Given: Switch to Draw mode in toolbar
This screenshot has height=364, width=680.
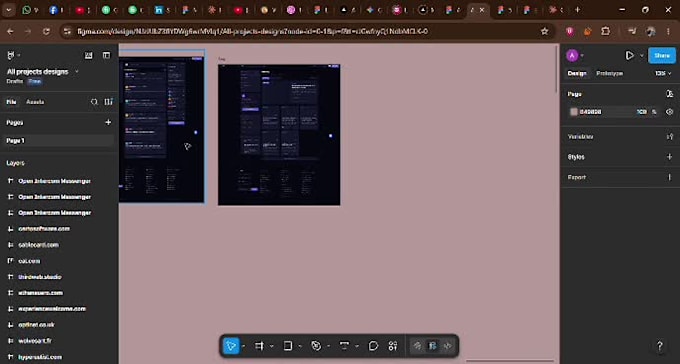Looking at the screenshot, I should (417, 346).
